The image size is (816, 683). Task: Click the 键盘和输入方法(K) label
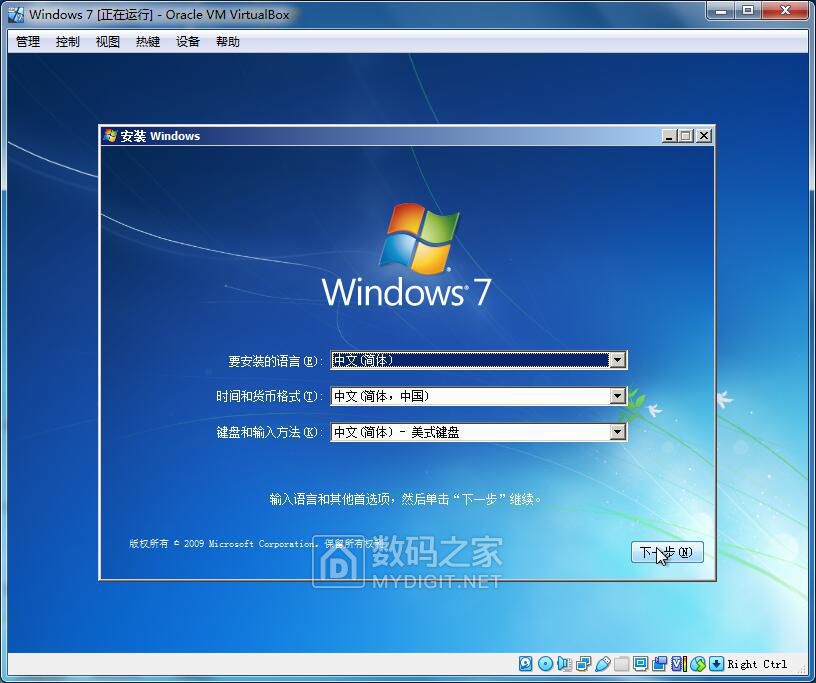pyautogui.click(x=269, y=433)
